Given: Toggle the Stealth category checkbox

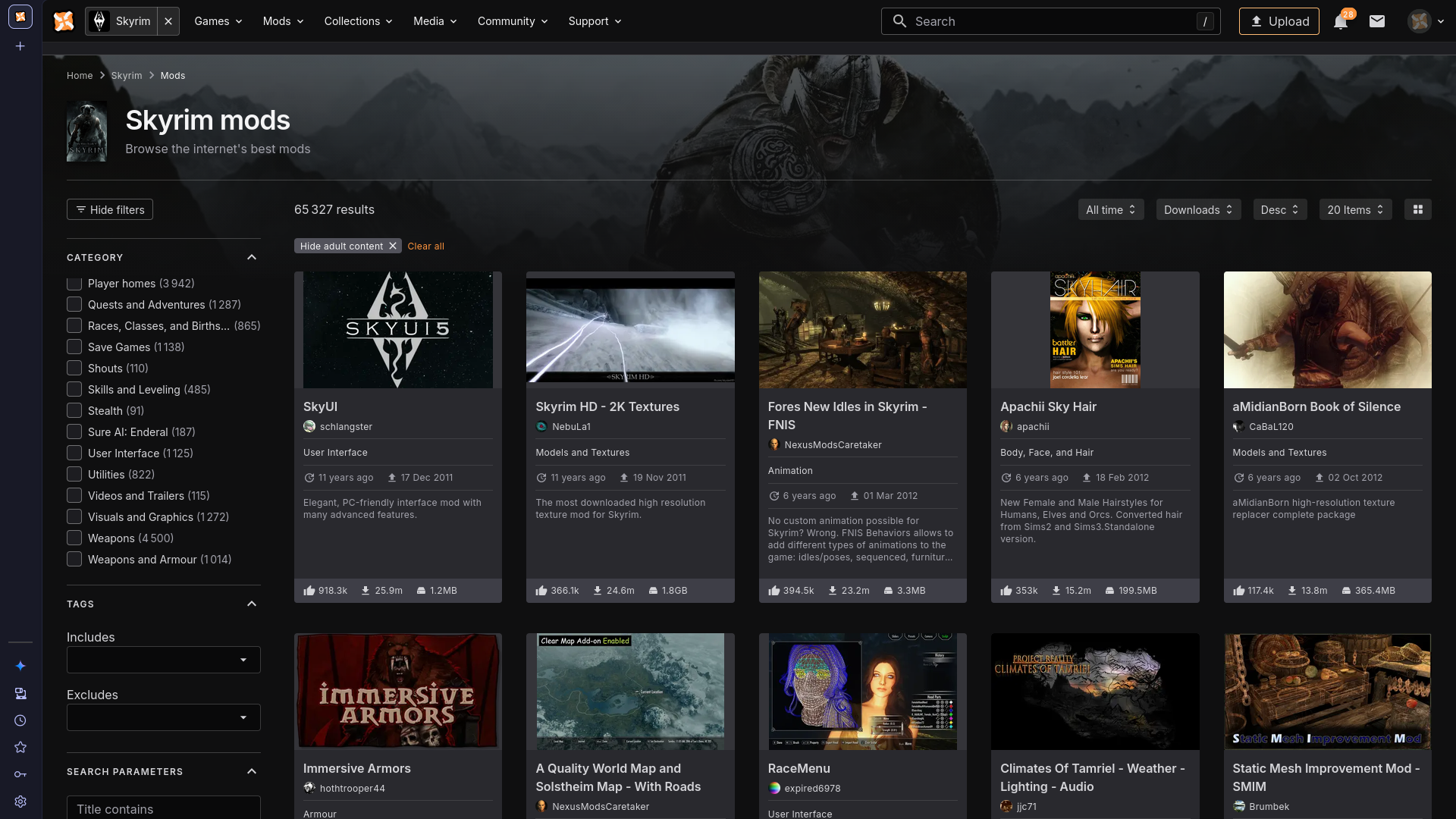Looking at the screenshot, I should [x=74, y=411].
